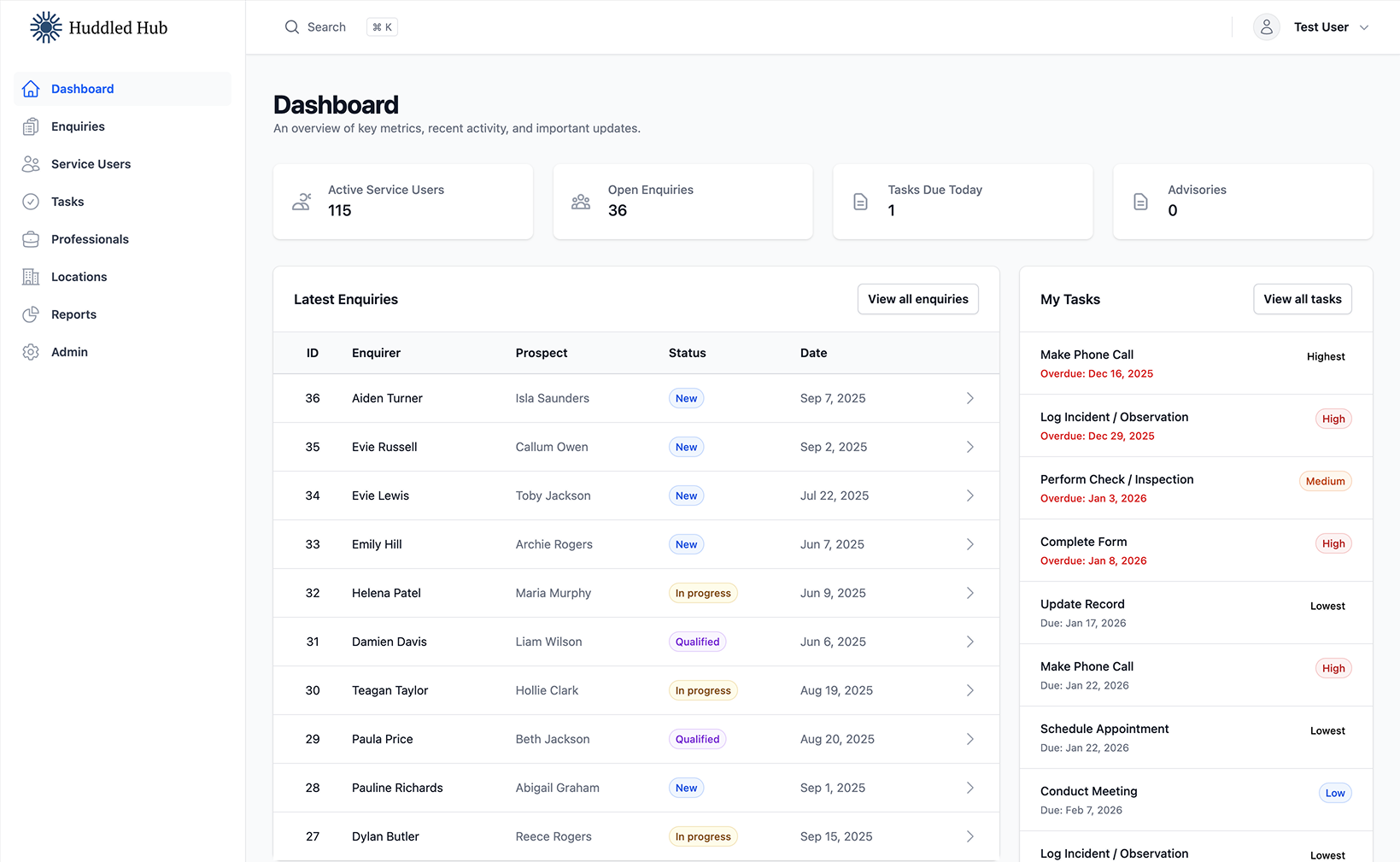Open Enquiries from the navigation menu
The image size is (1400, 862).
tap(77, 126)
